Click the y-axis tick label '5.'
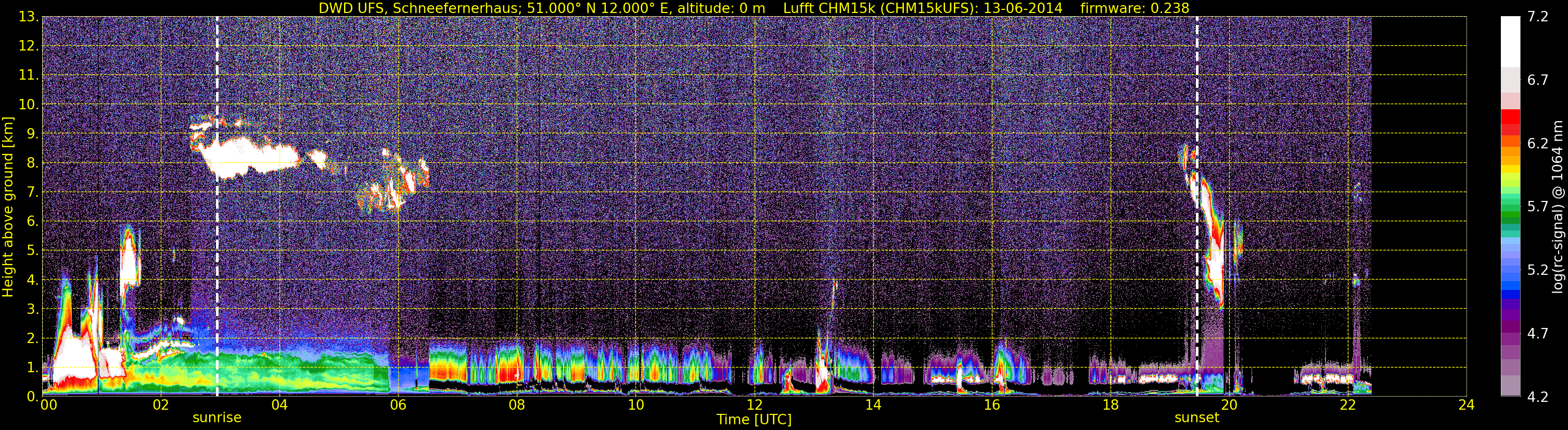The image size is (1568, 430). tap(32, 251)
